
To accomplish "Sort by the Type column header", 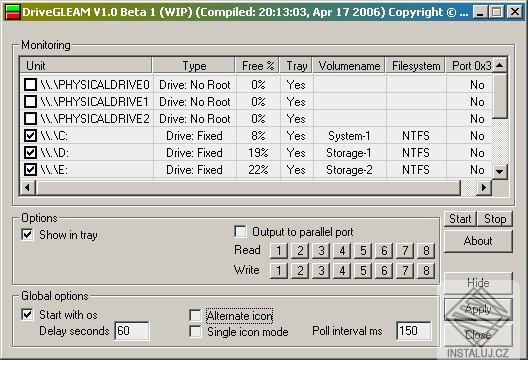I will [x=194, y=65].
